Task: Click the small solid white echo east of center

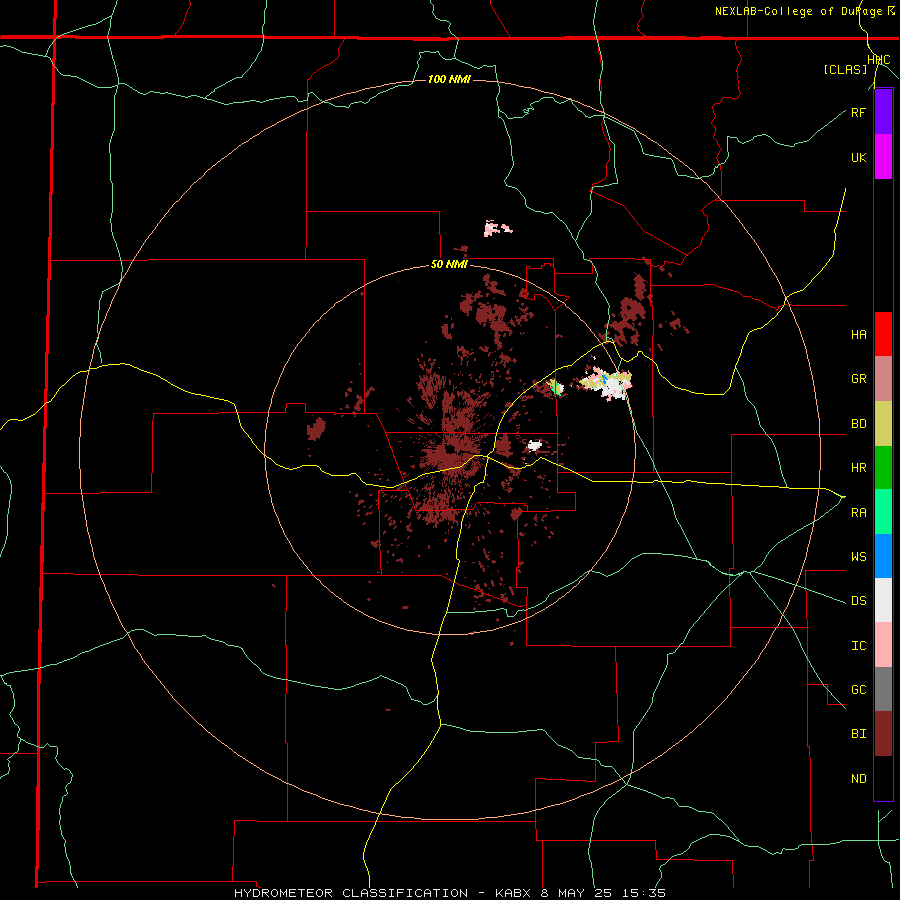Action: [x=534, y=445]
